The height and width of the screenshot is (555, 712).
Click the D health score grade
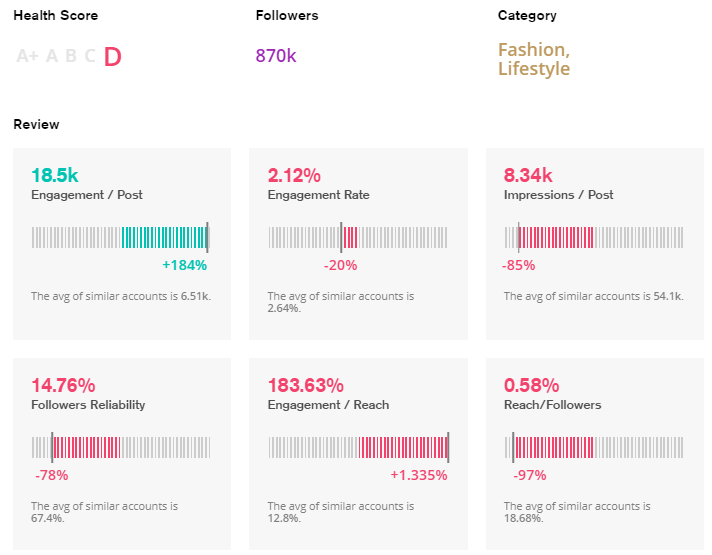[x=112, y=56]
